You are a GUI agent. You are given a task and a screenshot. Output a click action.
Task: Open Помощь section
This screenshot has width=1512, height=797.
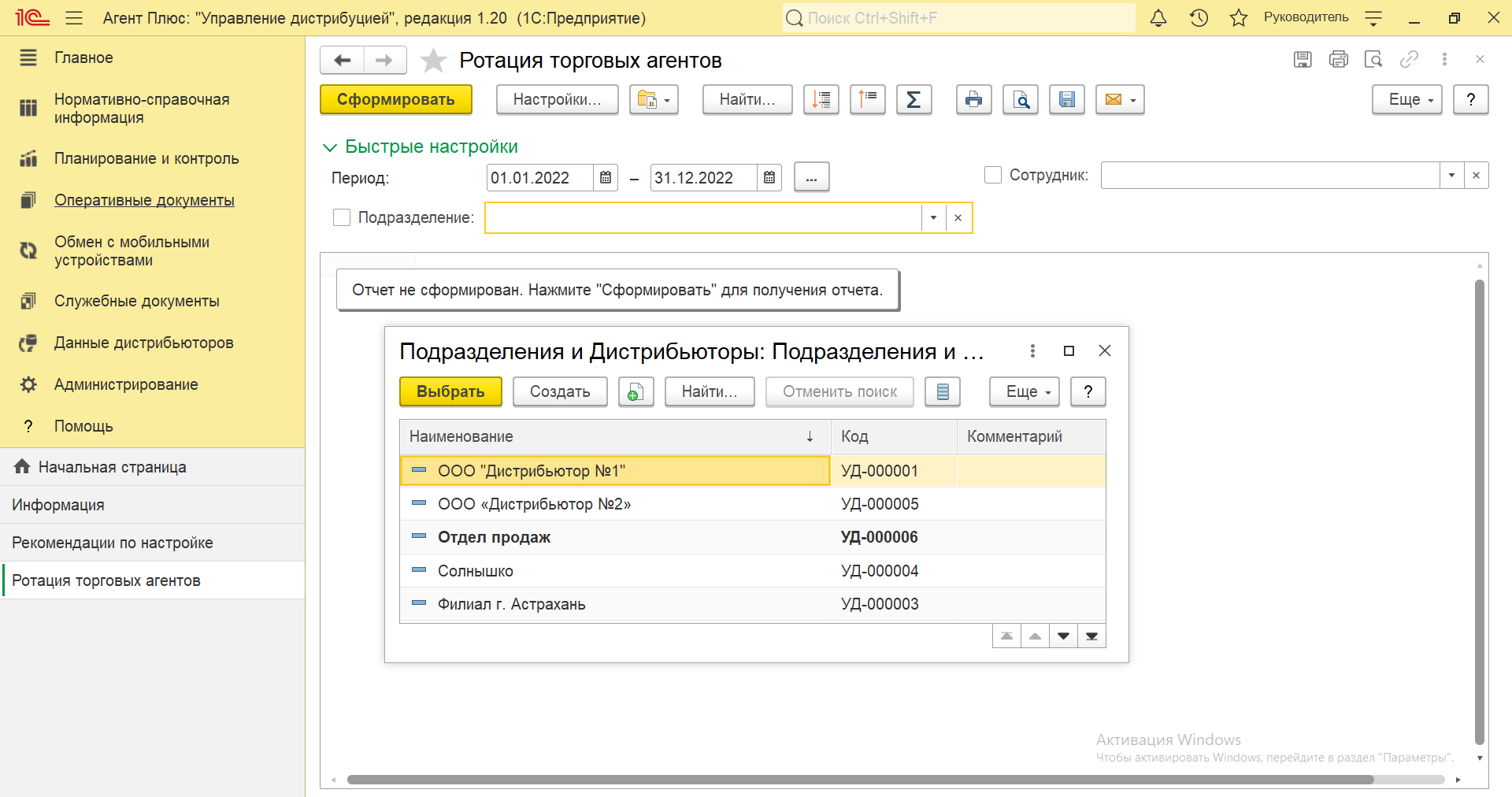[83, 426]
